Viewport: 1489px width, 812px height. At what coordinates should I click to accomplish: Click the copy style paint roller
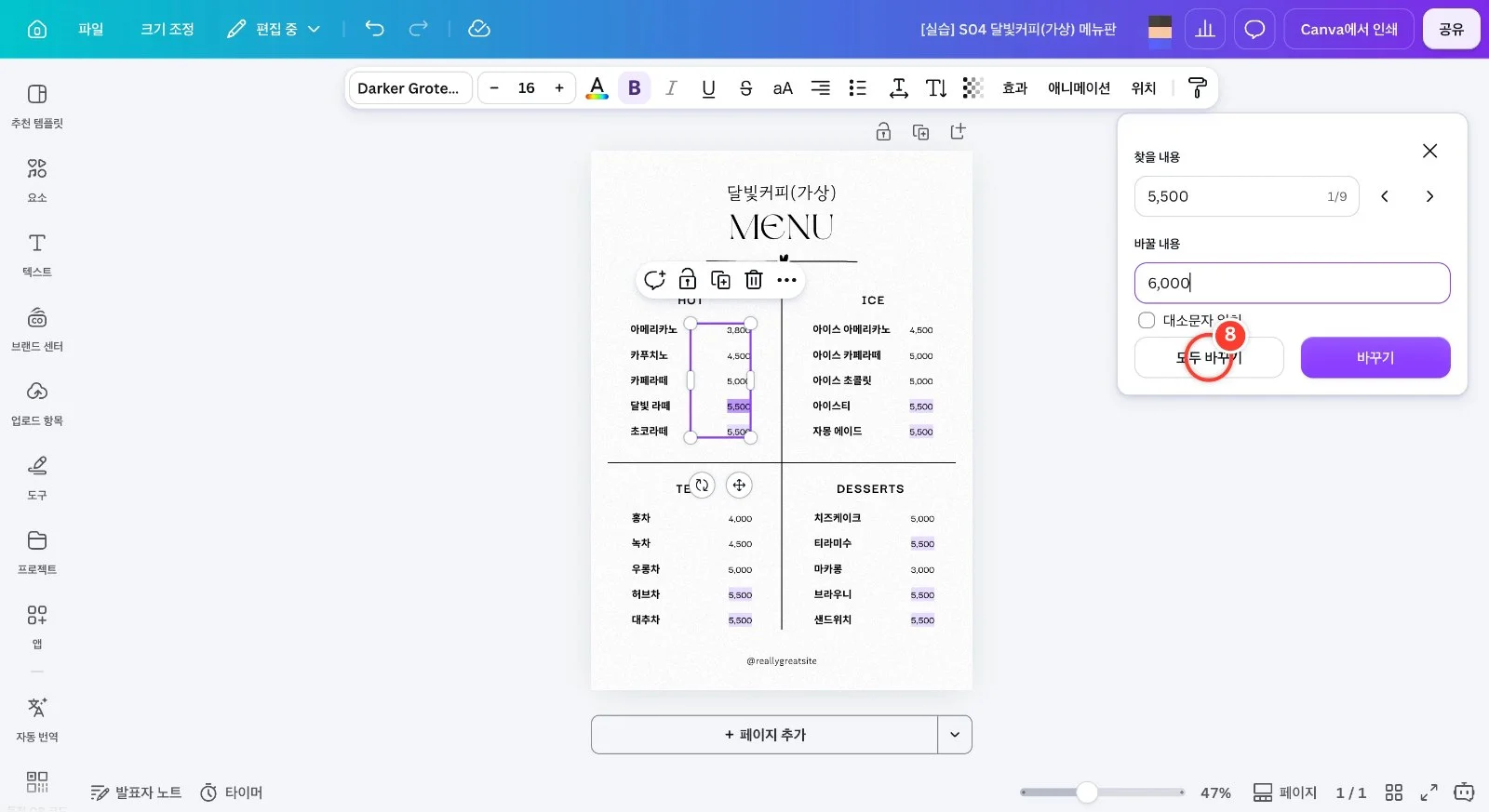(1198, 87)
